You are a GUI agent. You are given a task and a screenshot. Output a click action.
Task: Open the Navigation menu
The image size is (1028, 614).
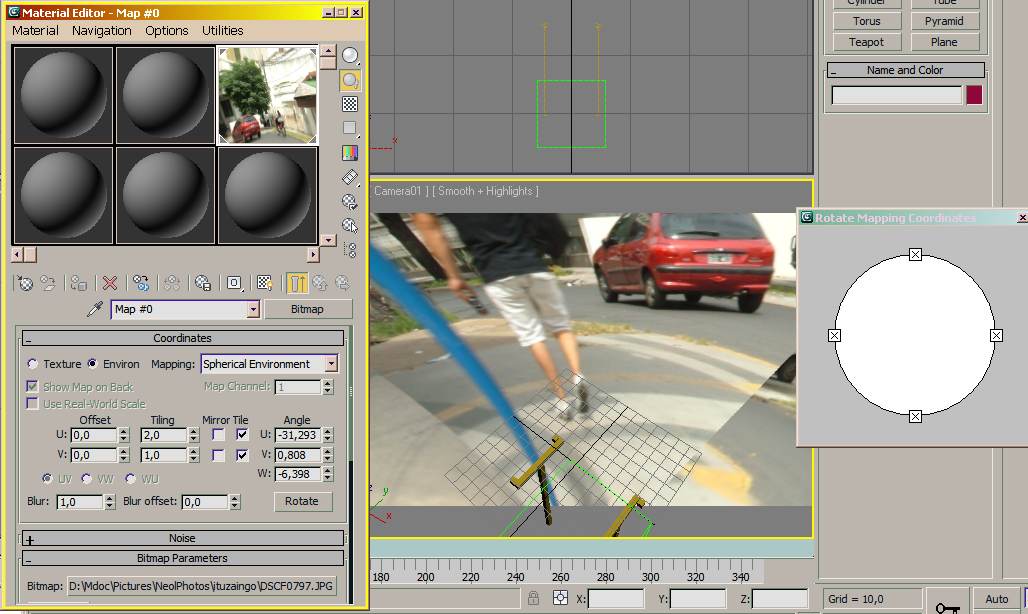pyautogui.click(x=101, y=31)
